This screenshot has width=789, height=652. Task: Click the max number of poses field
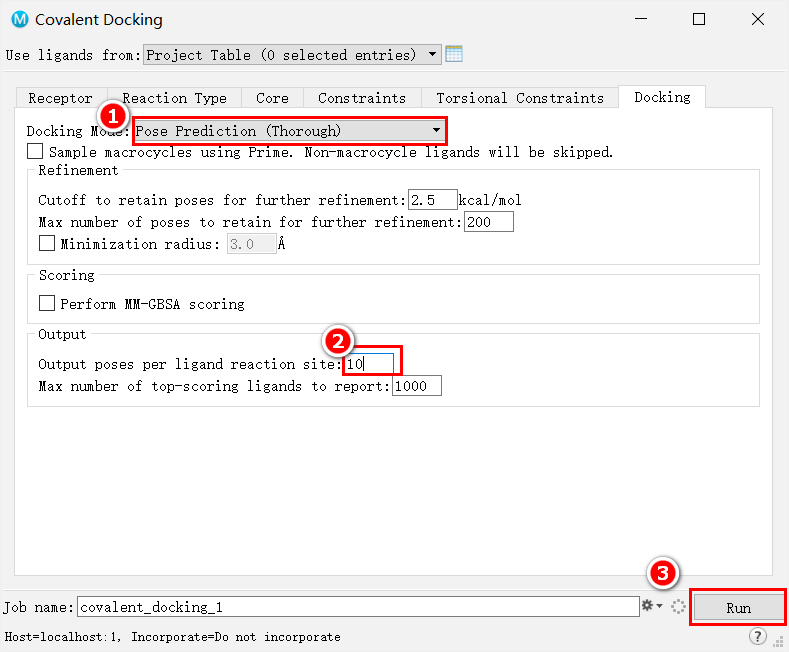click(489, 222)
